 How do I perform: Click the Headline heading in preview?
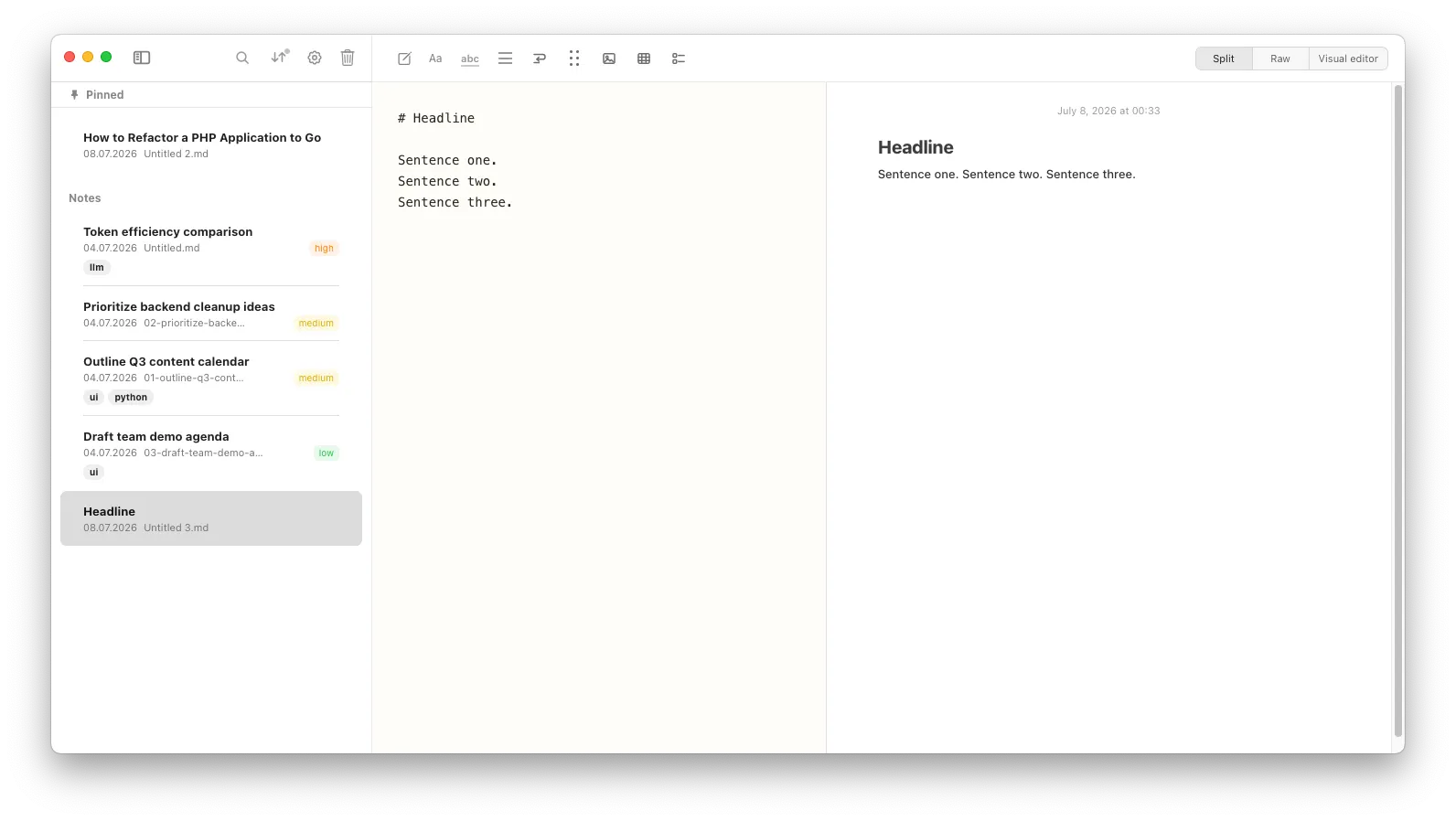(x=915, y=147)
